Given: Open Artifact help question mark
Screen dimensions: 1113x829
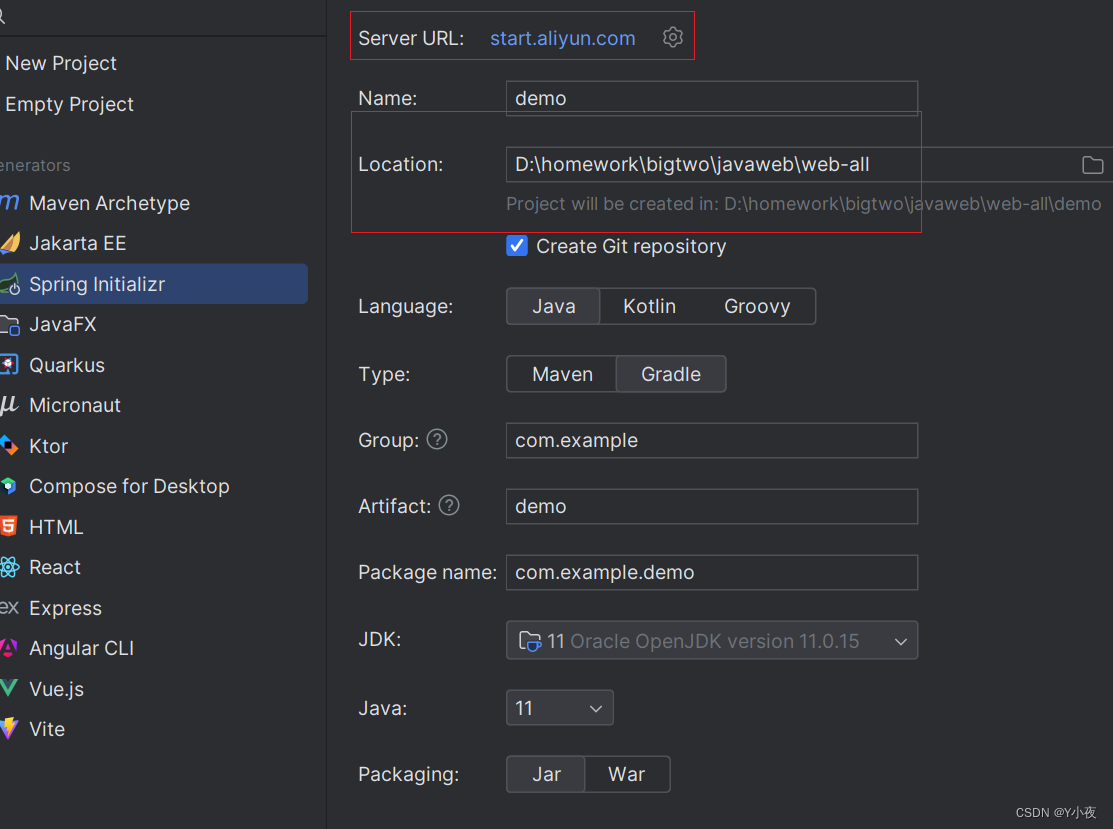Looking at the screenshot, I should pyautogui.click(x=449, y=505).
